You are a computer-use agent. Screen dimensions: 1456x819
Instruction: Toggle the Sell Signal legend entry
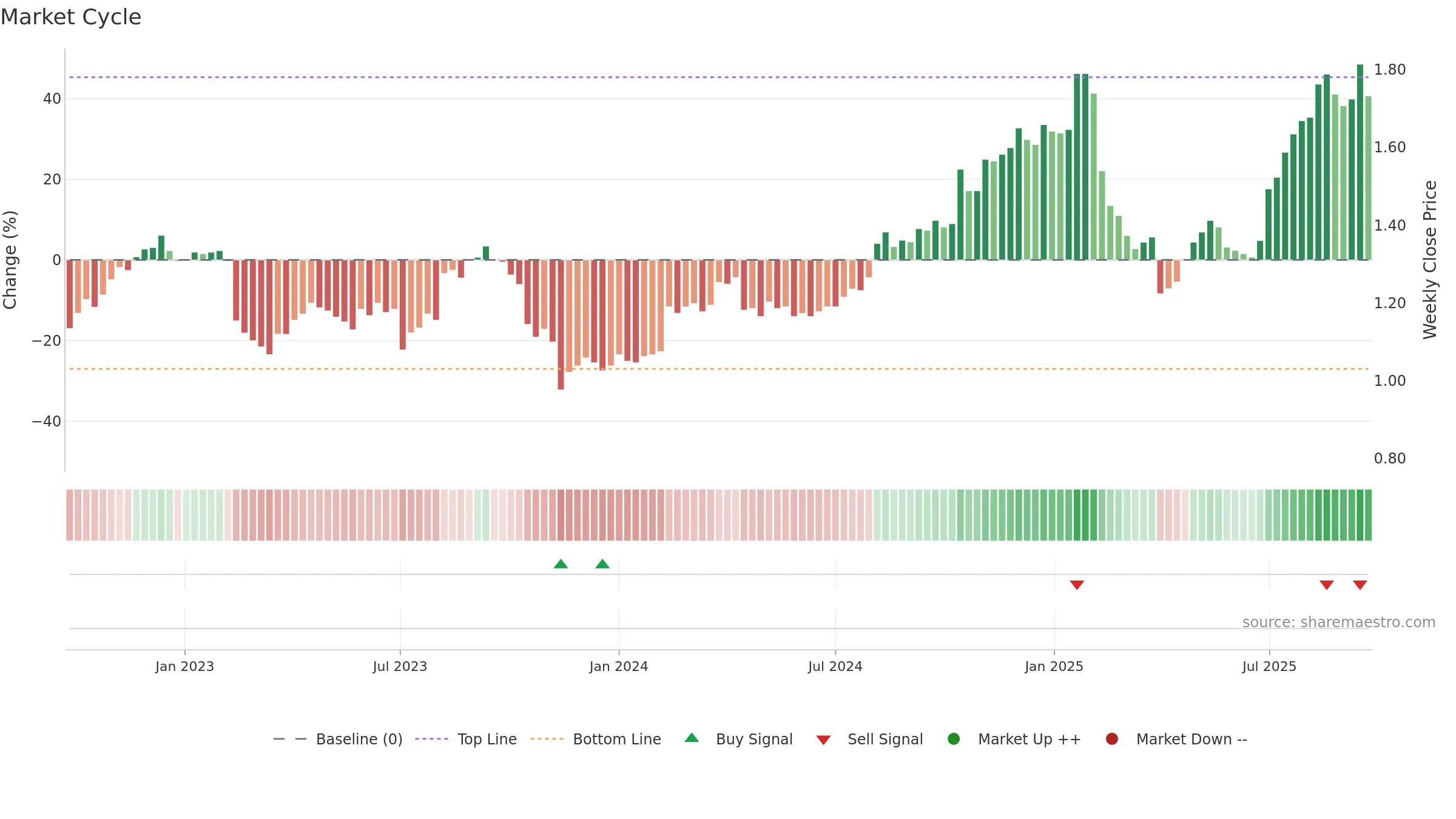tap(869, 739)
